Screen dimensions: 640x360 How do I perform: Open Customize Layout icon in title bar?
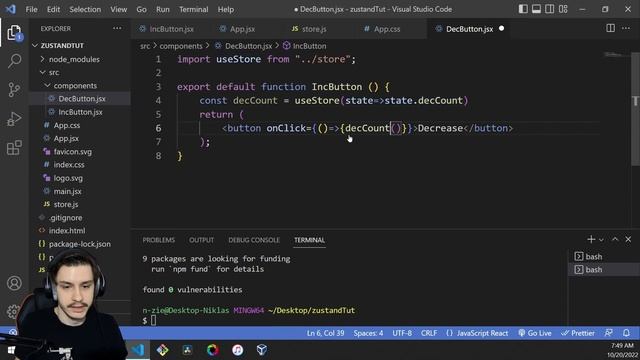(563, 9)
